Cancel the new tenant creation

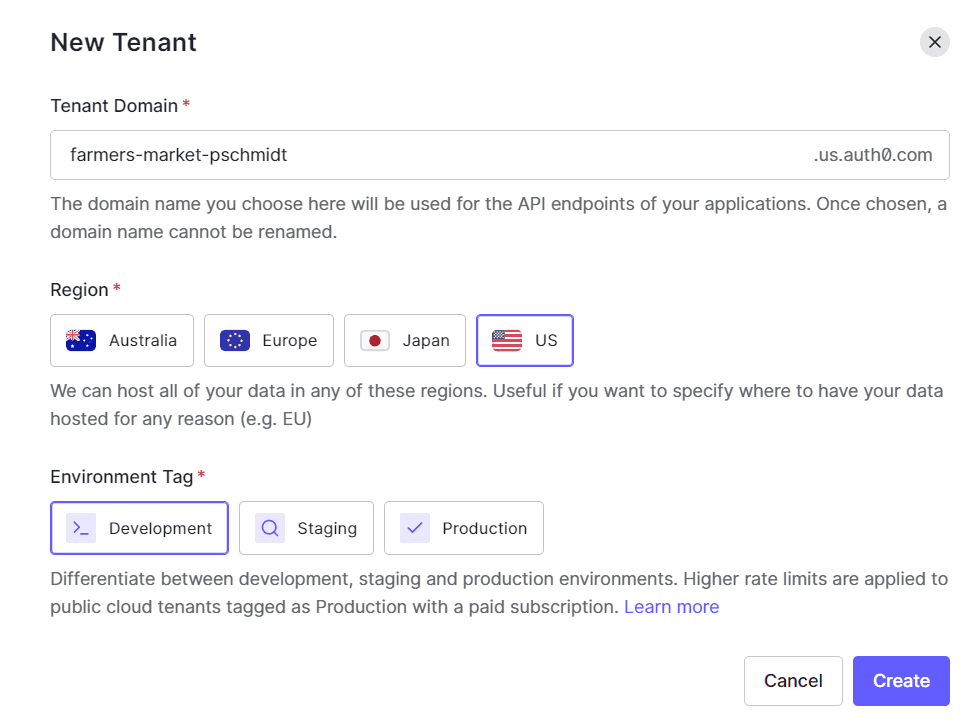[x=793, y=681]
